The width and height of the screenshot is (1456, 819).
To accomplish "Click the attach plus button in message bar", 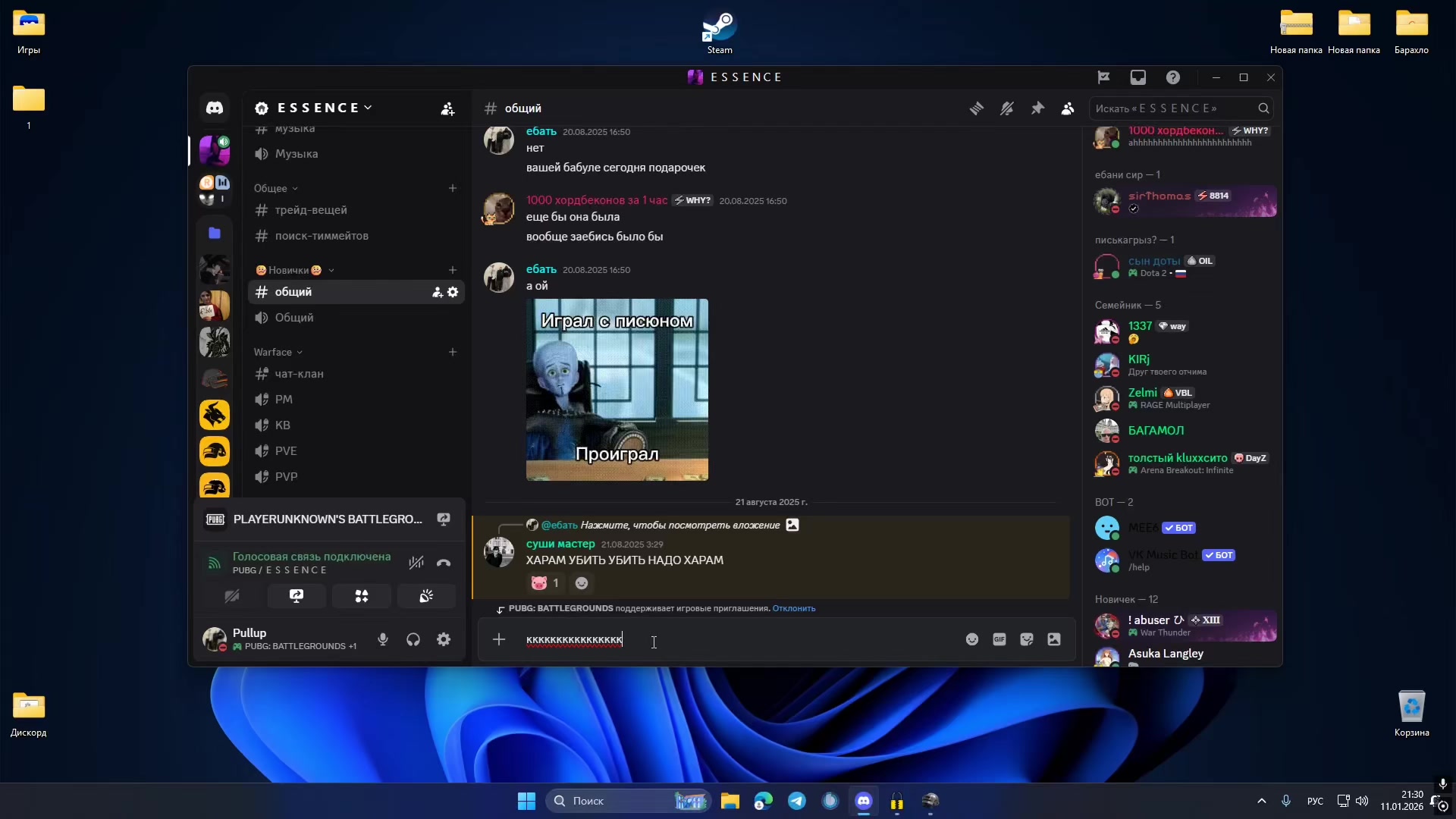I will [499, 639].
